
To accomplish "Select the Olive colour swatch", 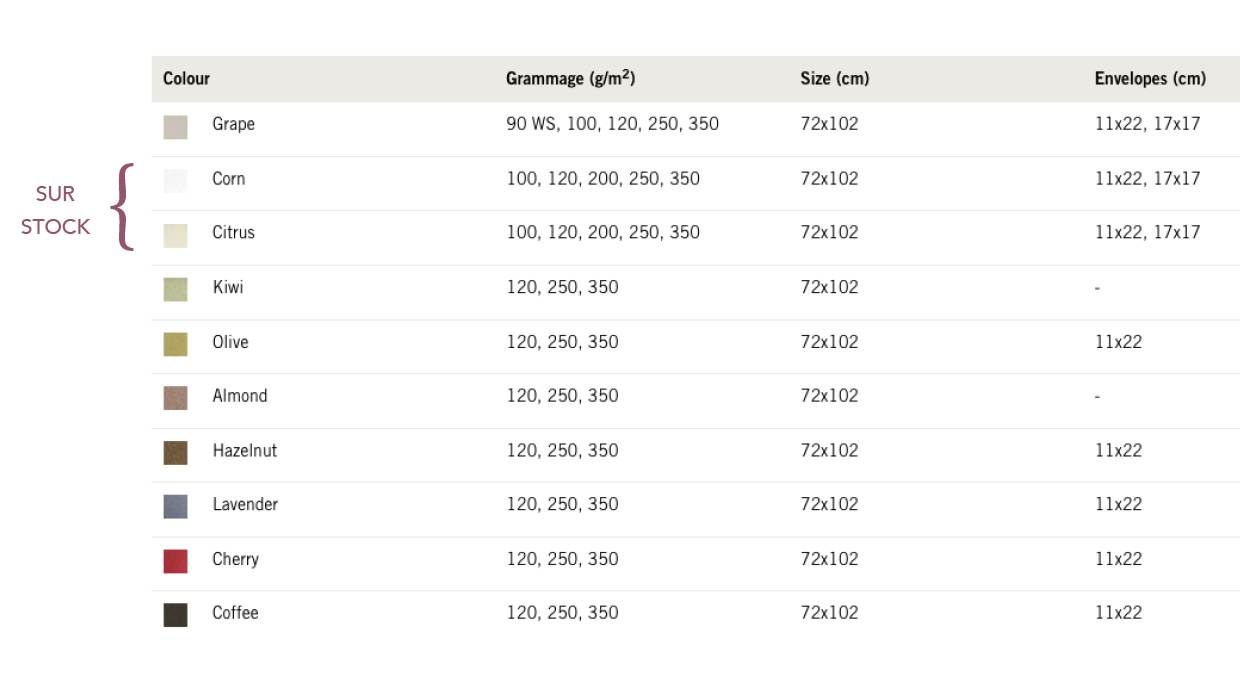I will pyautogui.click(x=175, y=344).
